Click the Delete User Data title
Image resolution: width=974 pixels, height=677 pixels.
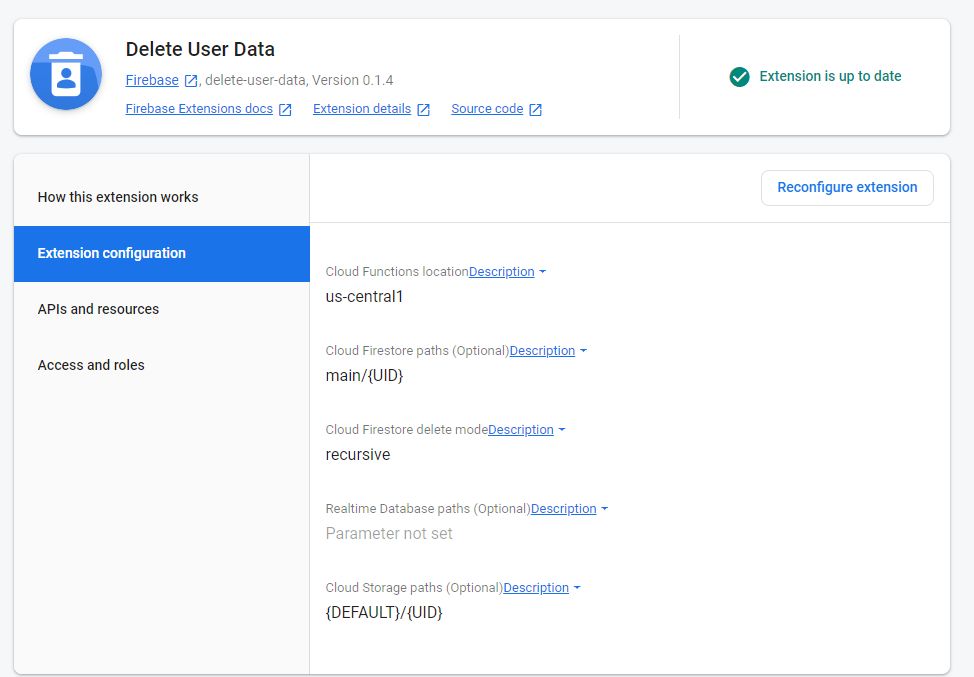200,49
